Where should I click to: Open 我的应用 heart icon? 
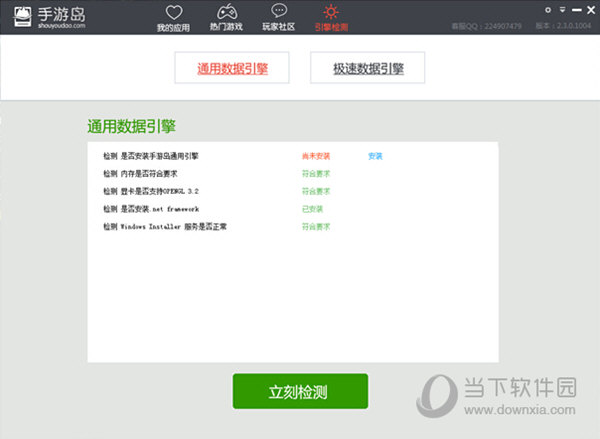[x=174, y=13]
